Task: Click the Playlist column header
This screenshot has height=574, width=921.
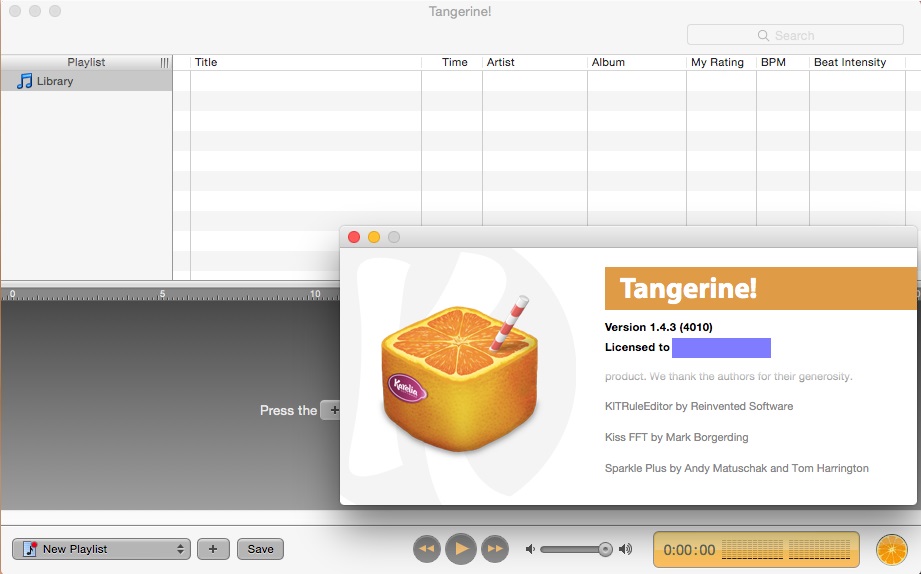Action: (86, 62)
